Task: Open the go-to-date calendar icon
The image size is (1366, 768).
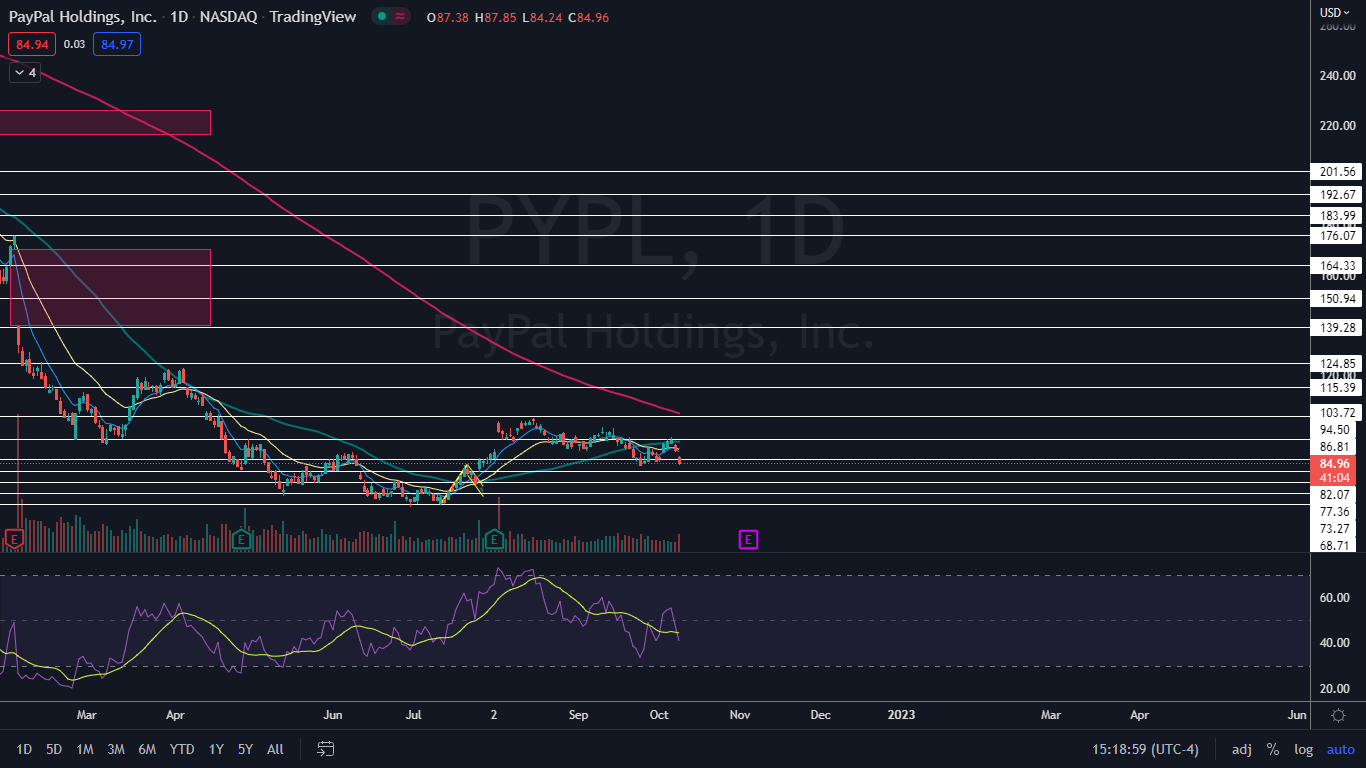Action: click(x=325, y=748)
